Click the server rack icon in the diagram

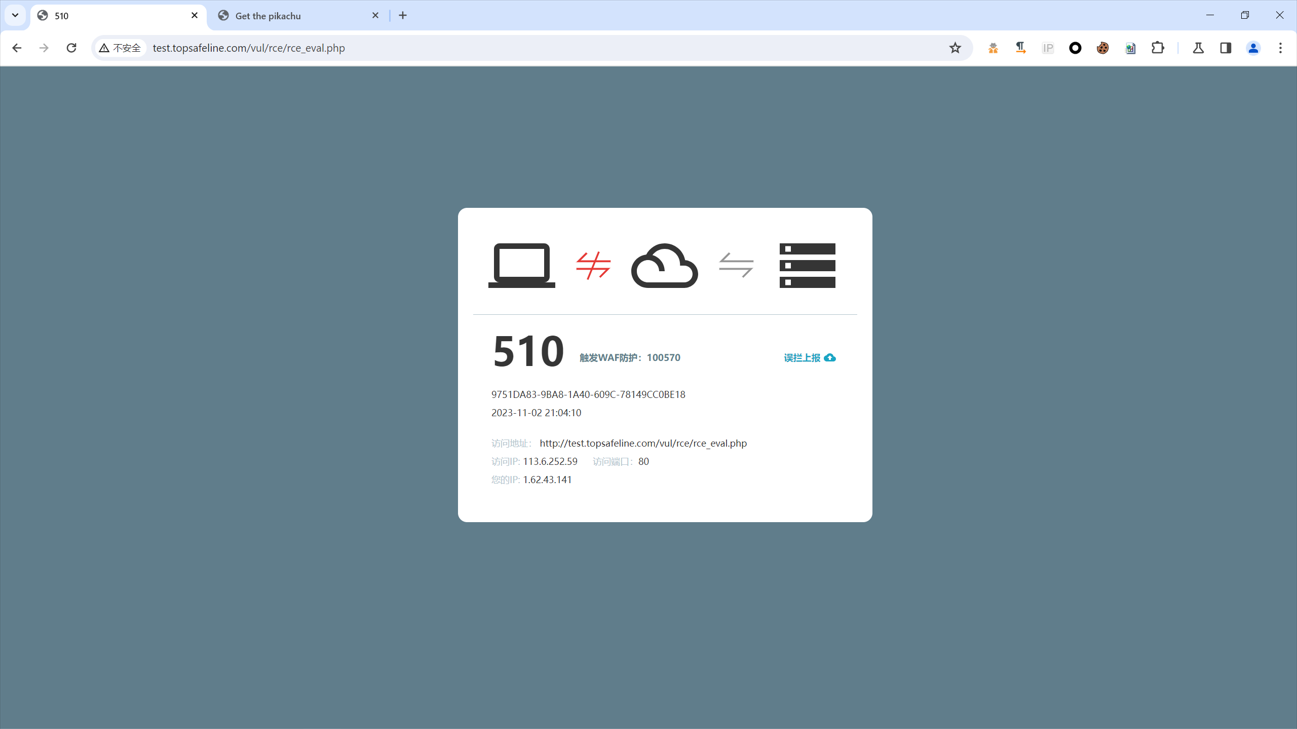pos(807,264)
